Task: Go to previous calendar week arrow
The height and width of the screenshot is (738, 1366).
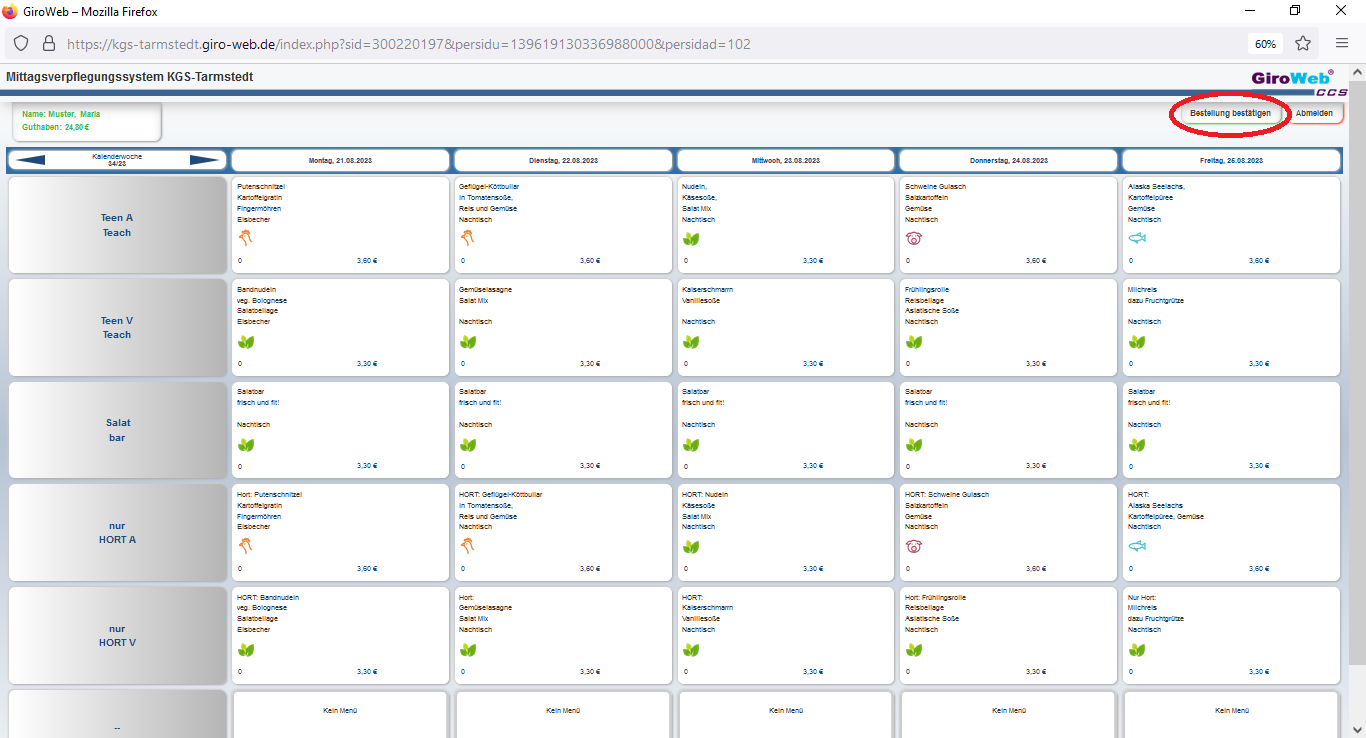Action: point(30,160)
